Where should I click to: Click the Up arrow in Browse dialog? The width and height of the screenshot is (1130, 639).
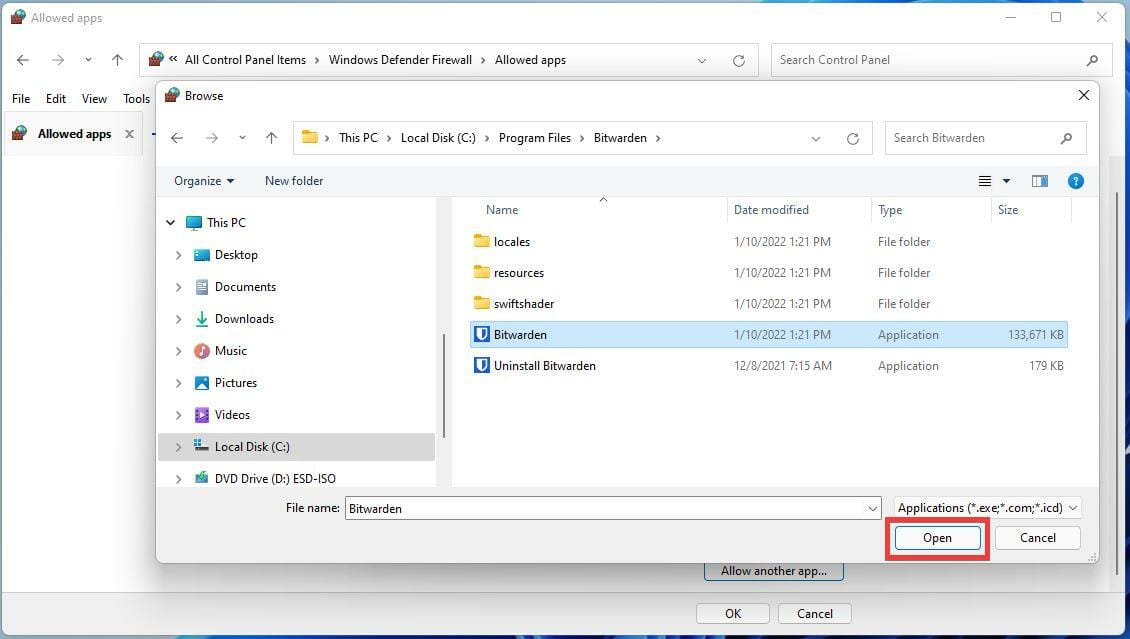click(x=271, y=138)
